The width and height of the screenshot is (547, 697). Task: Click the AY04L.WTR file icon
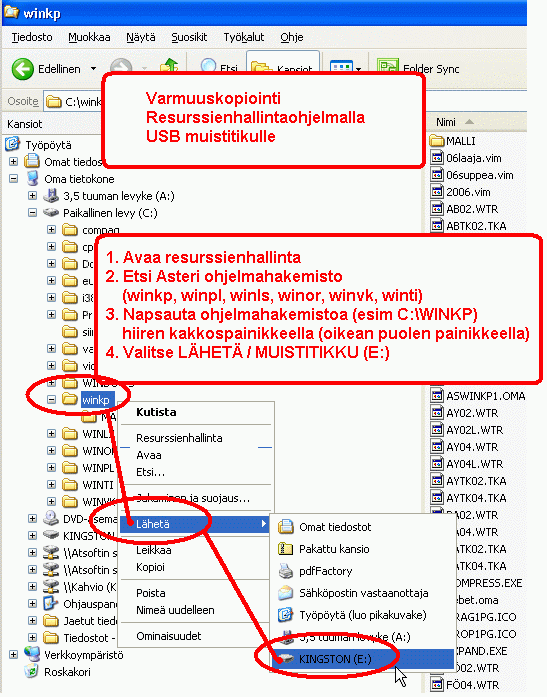pos(437,464)
